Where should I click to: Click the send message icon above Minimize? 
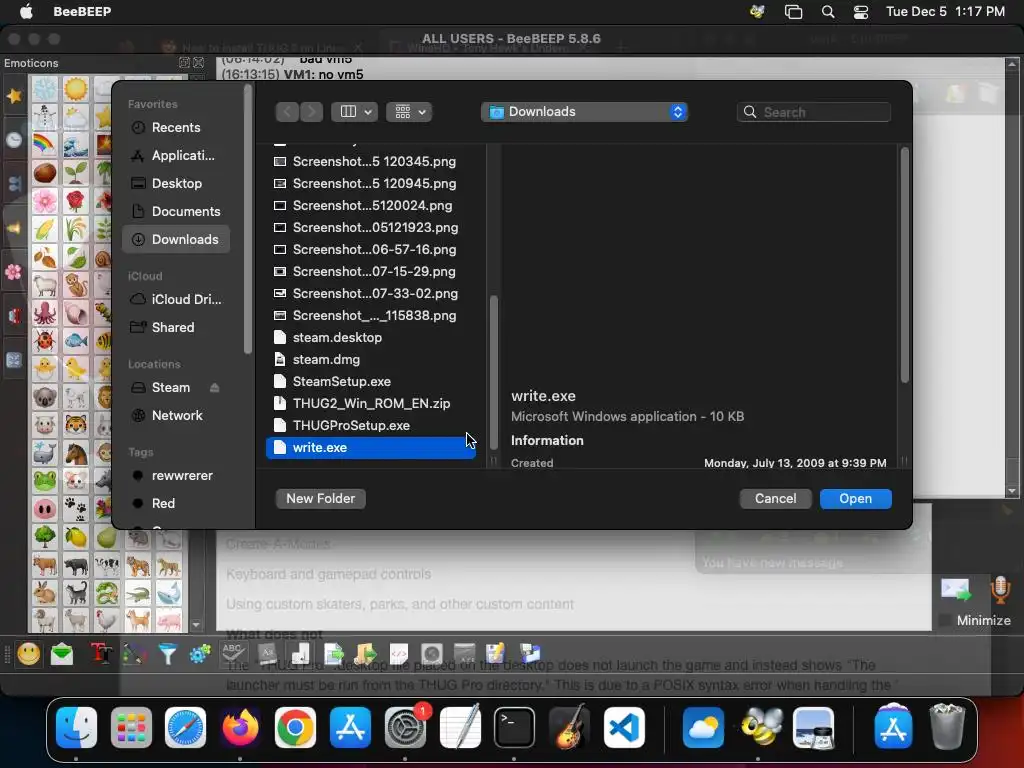coord(956,590)
